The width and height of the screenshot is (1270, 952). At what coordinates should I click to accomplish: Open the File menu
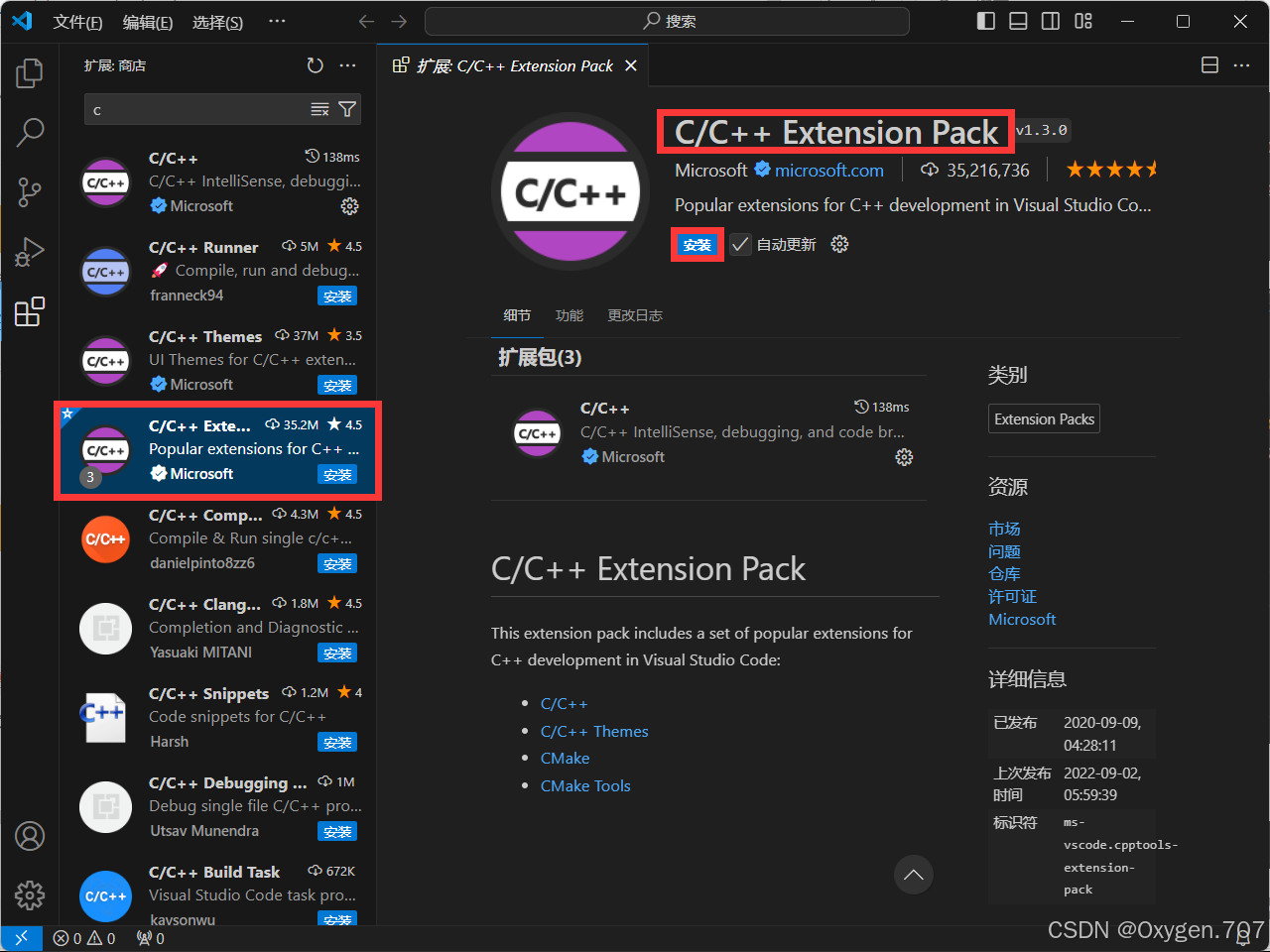tap(77, 22)
